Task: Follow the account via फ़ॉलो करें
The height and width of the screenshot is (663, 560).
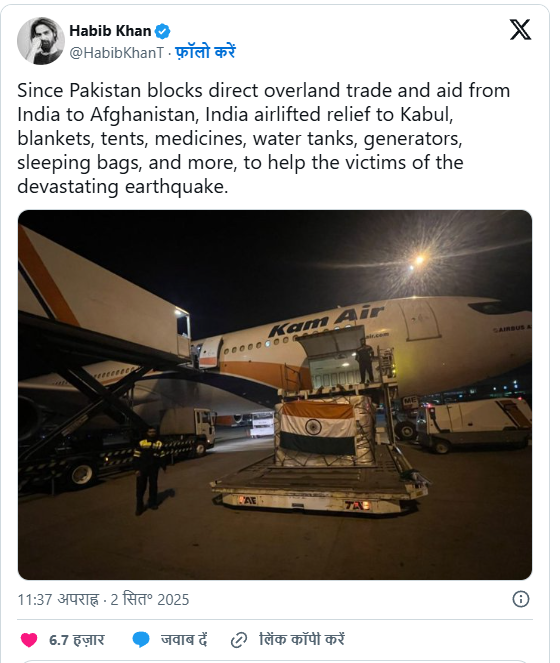Action: (205, 52)
